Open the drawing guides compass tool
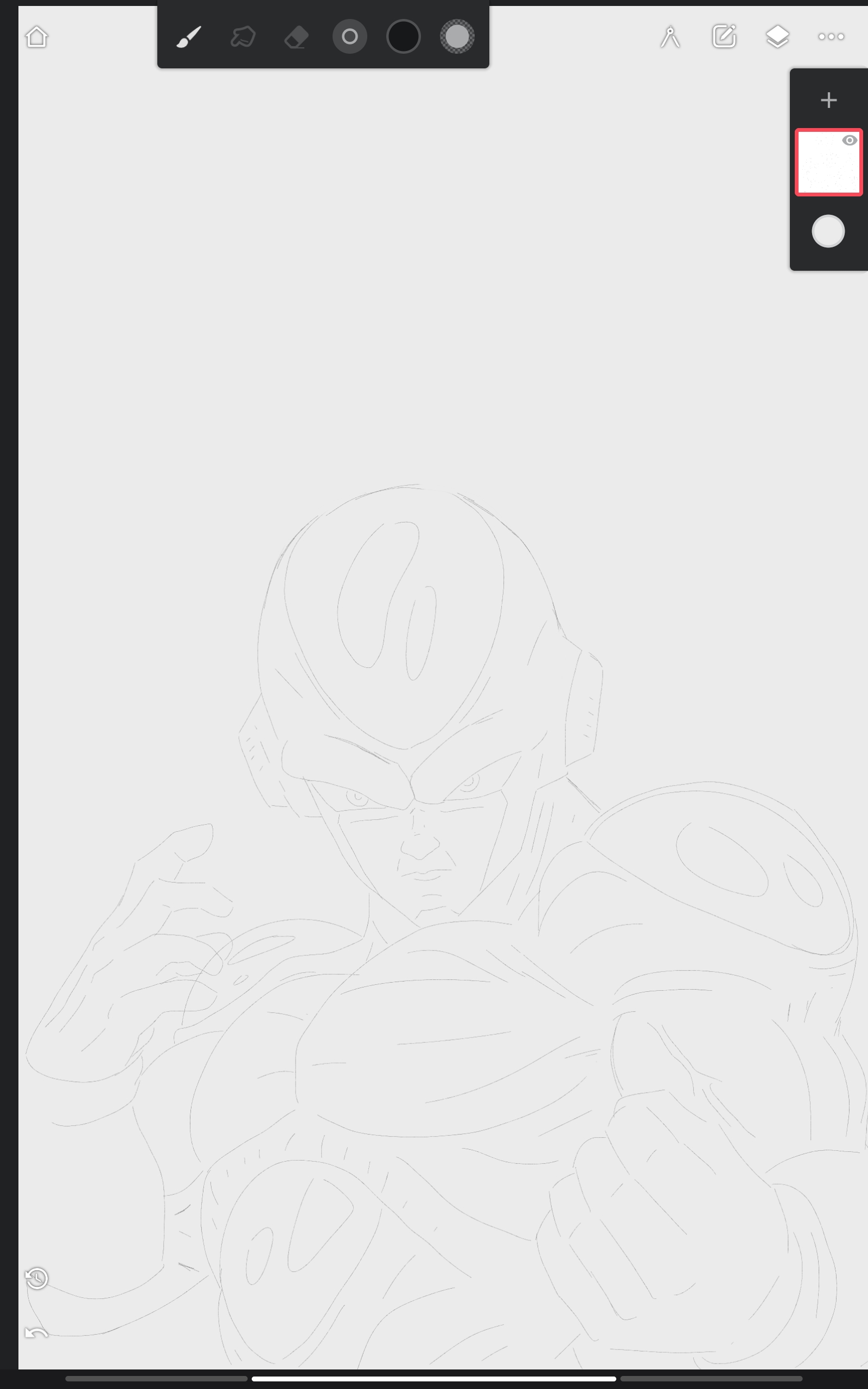This screenshot has width=868, height=1389. click(x=670, y=37)
